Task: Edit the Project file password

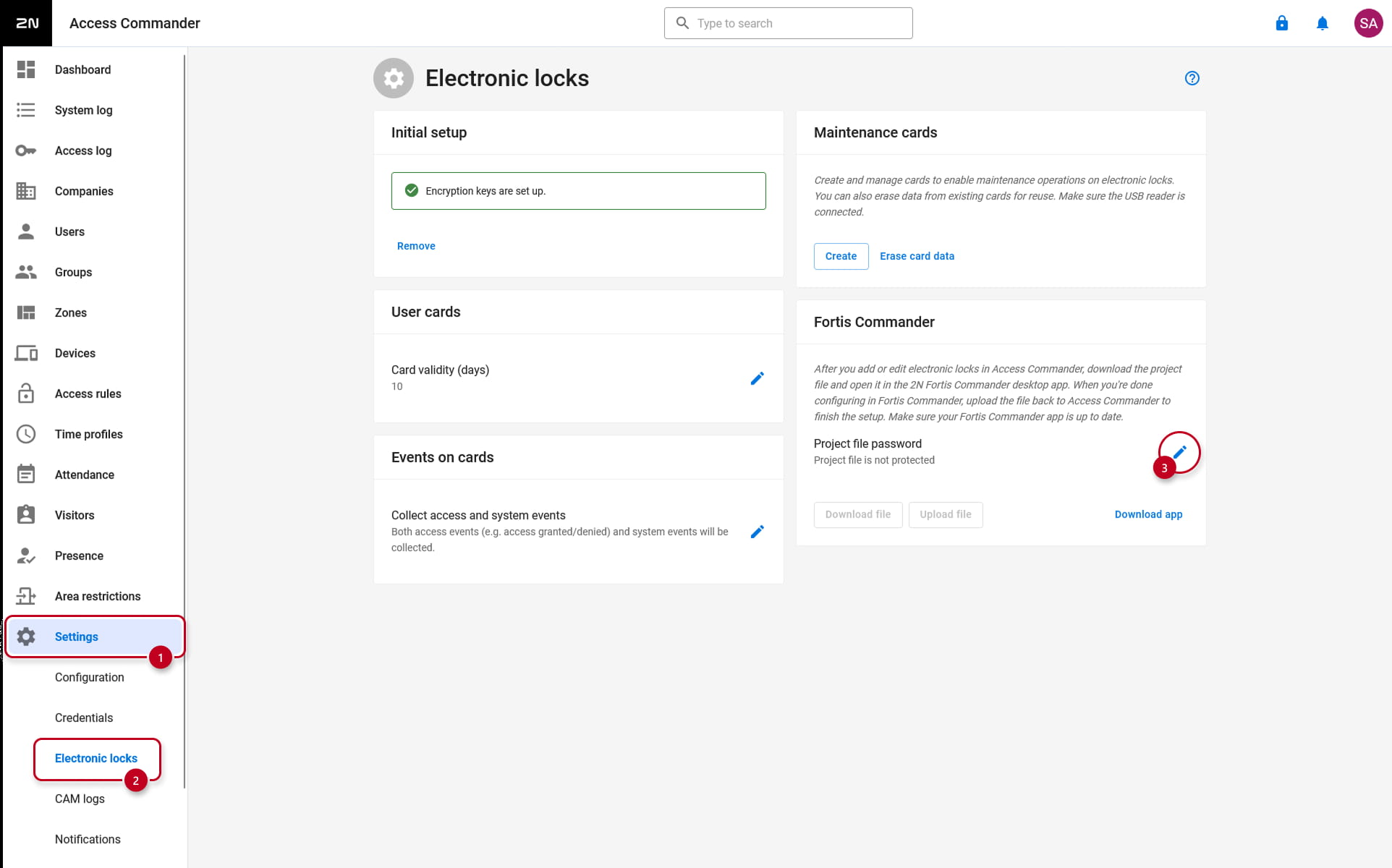Action: [x=1180, y=452]
